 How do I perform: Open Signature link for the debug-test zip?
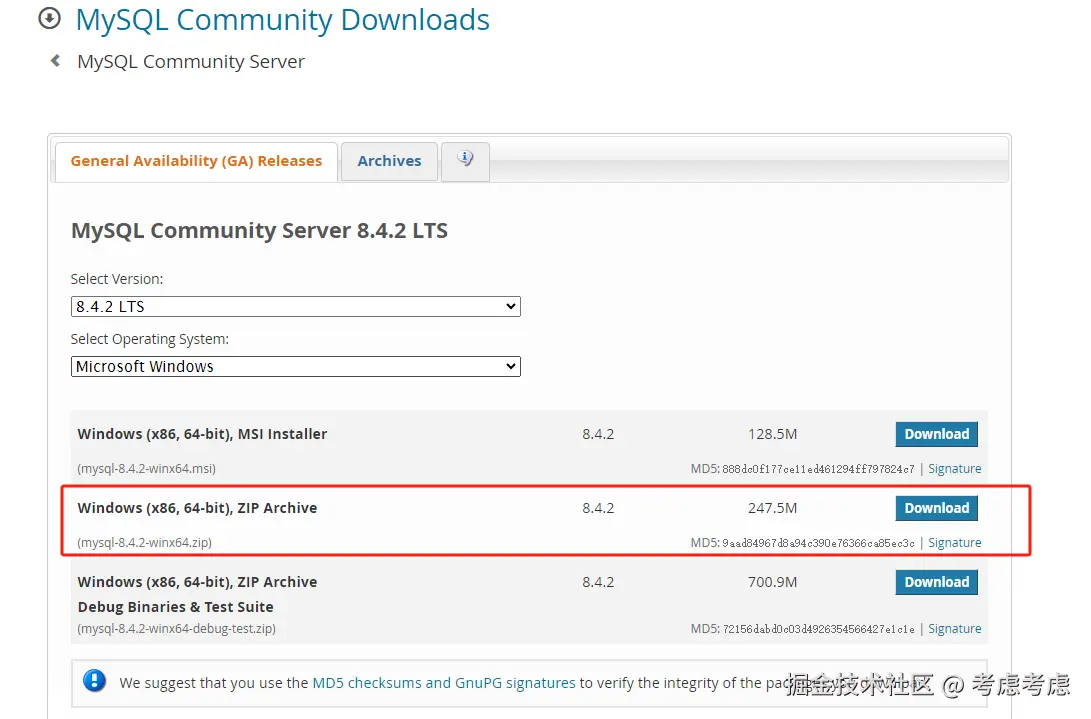955,629
